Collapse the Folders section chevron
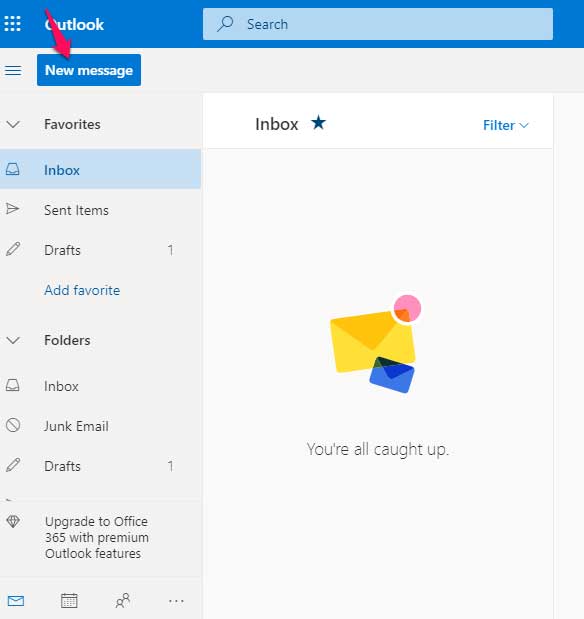The image size is (584, 619). pos(13,340)
